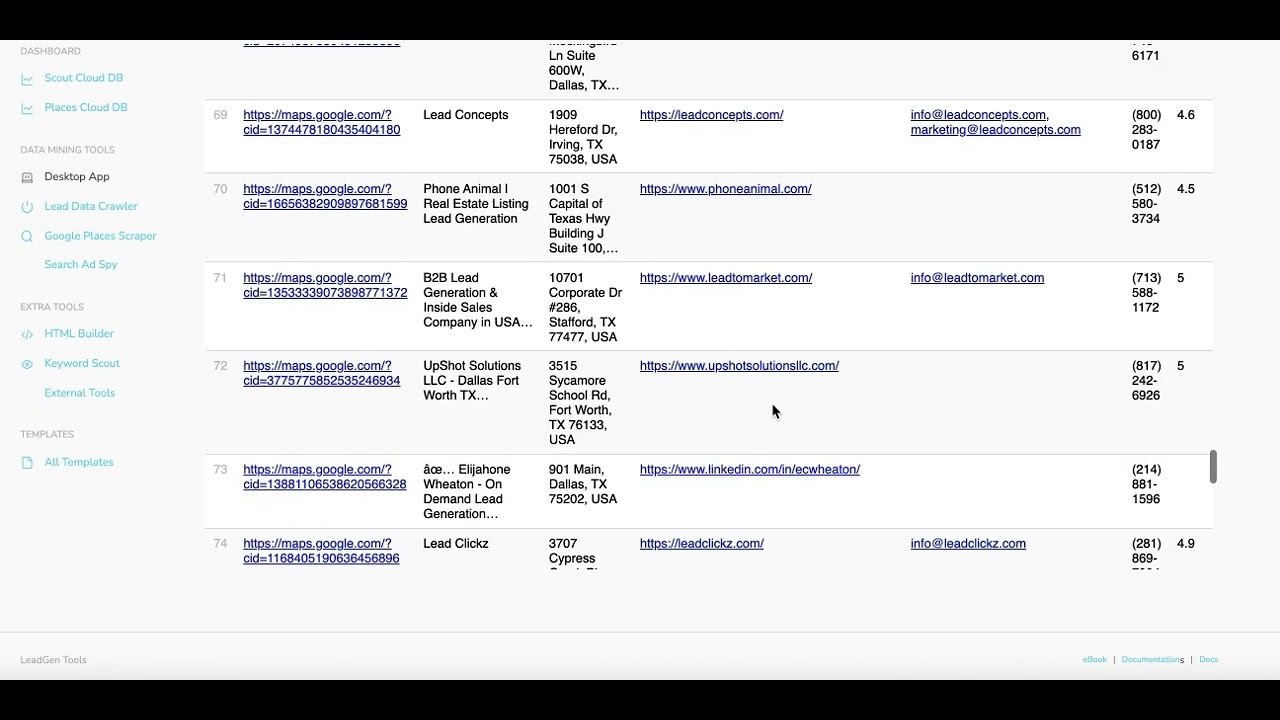The height and width of the screenshot is (720, 1280).
Task: Select rating 4.5 for Phone Animal
Action: (1186, 189)
